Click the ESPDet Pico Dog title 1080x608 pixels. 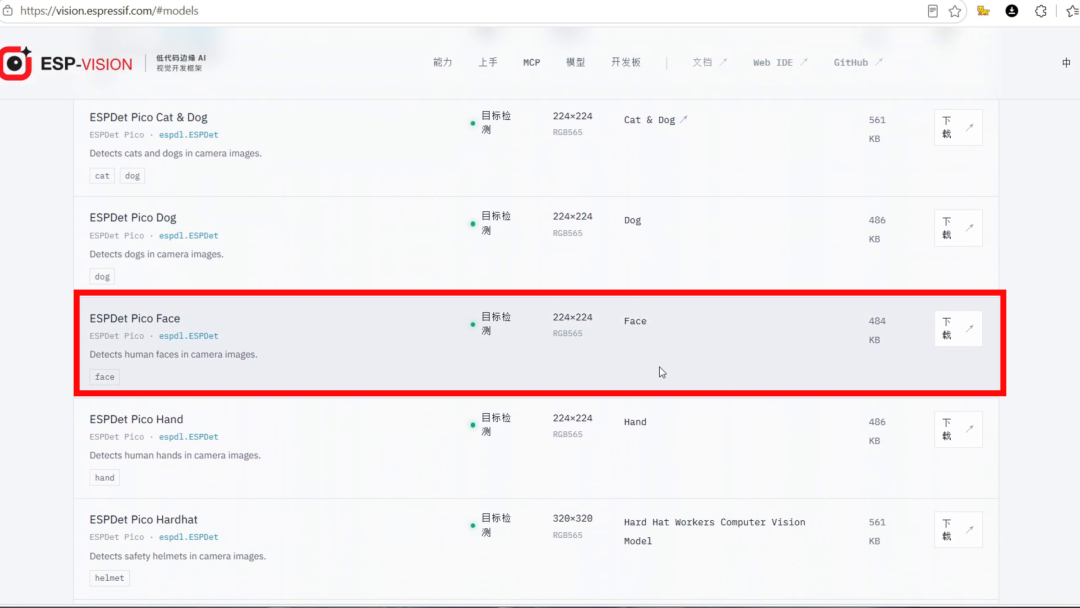click(133, 218)
